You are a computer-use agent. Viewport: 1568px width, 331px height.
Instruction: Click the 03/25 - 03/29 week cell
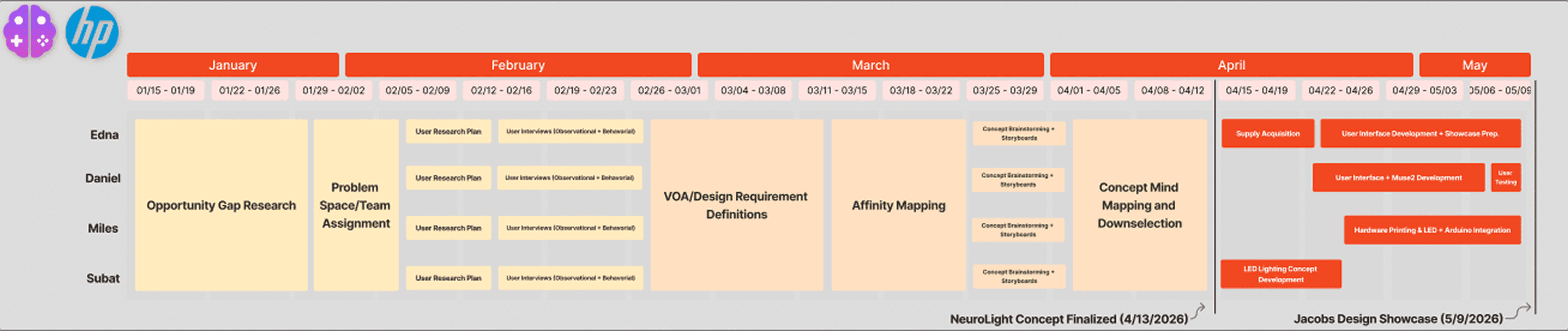tap(1004, 91)
